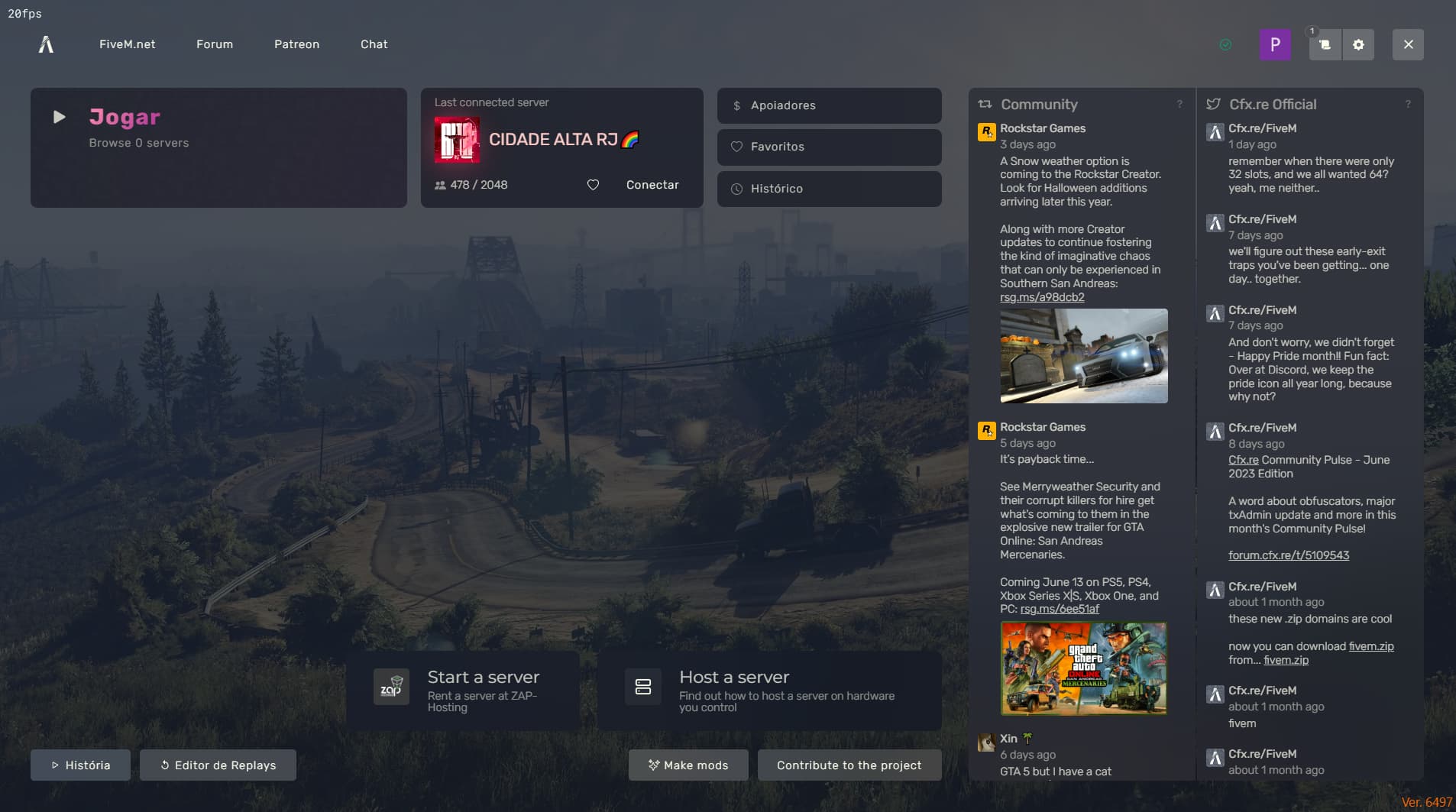Click the Twitter icon beside Cfx.re Official

1215,104
